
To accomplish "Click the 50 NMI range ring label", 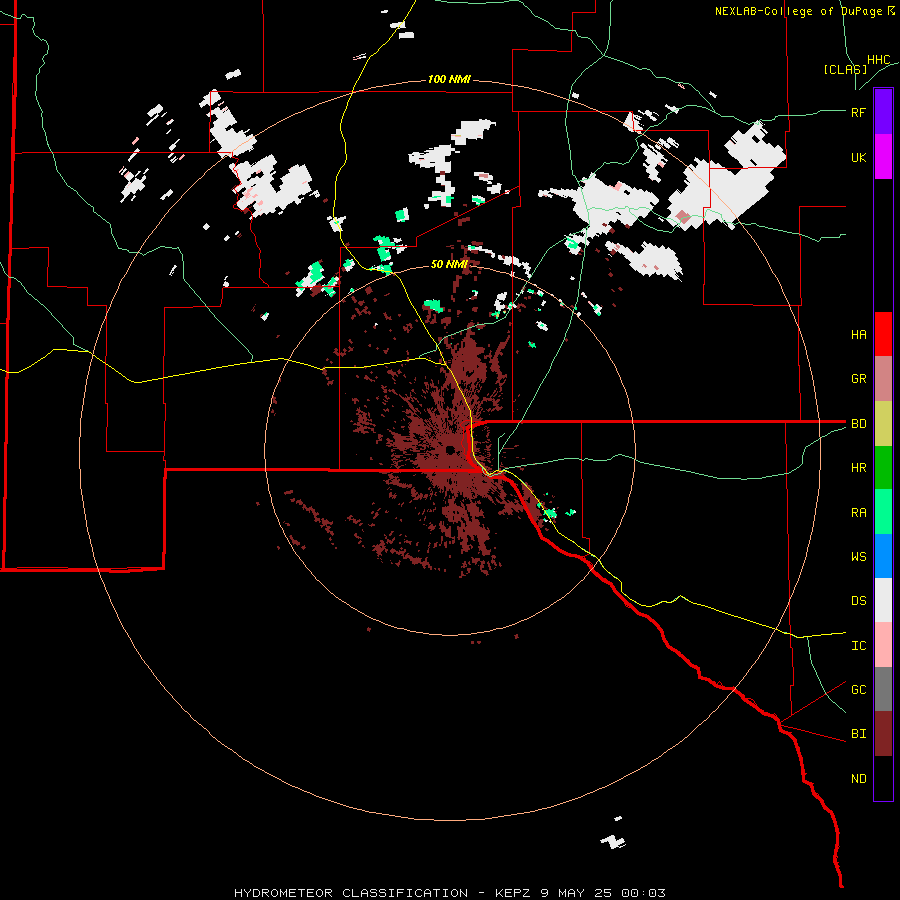I will (x=449, y=264).
